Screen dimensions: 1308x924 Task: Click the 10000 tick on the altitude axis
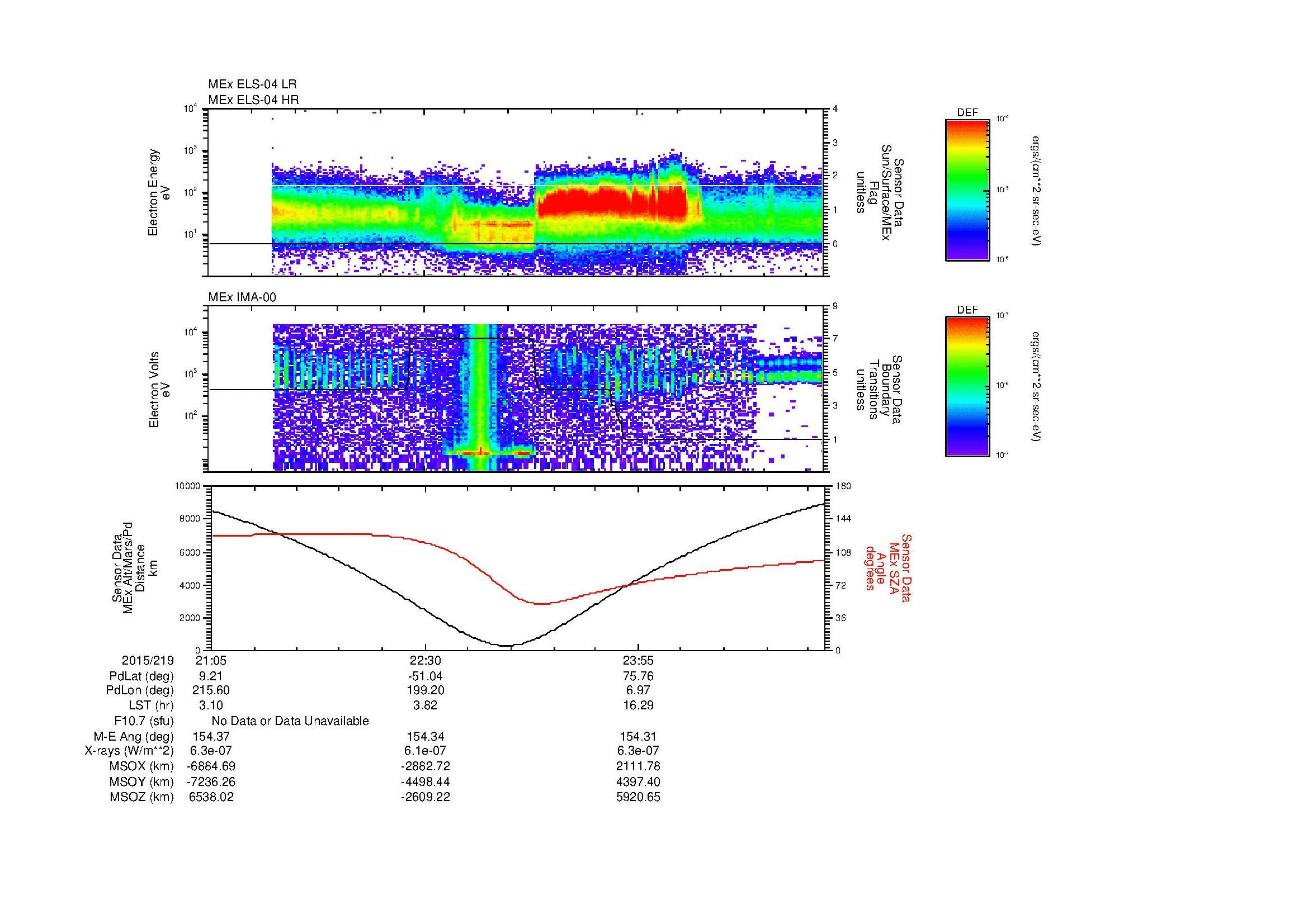(x=188, y=486)
